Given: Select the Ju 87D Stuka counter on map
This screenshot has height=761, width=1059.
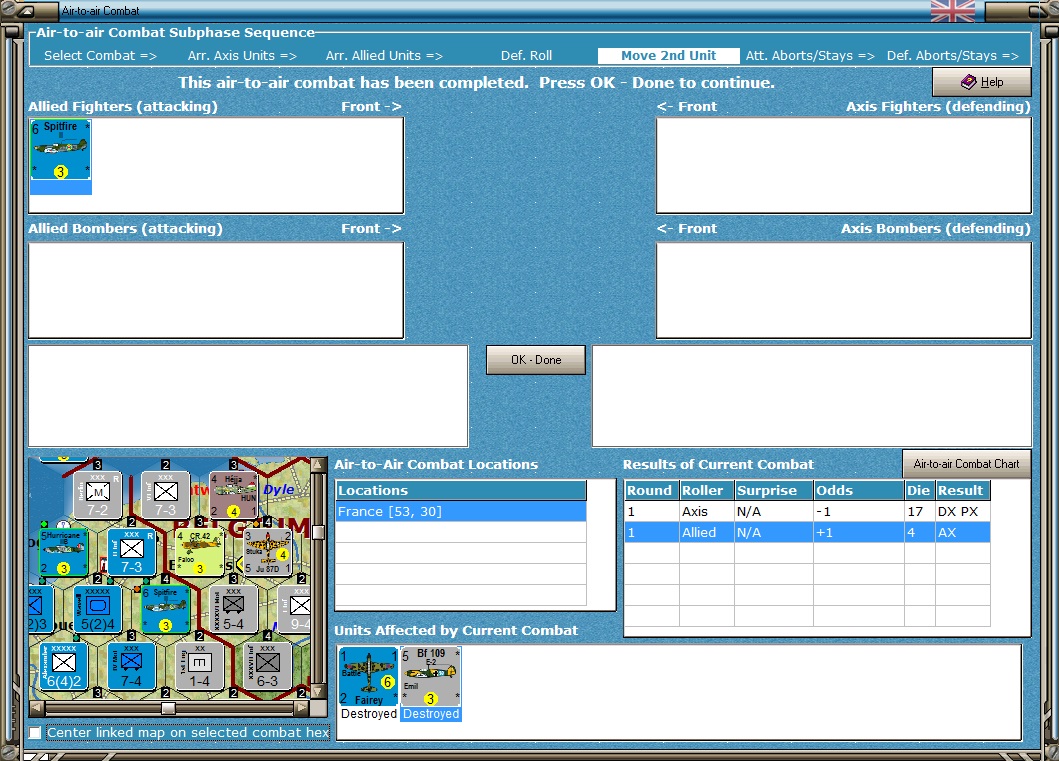Looking at the screenshot, I should (x=267, y=552).
